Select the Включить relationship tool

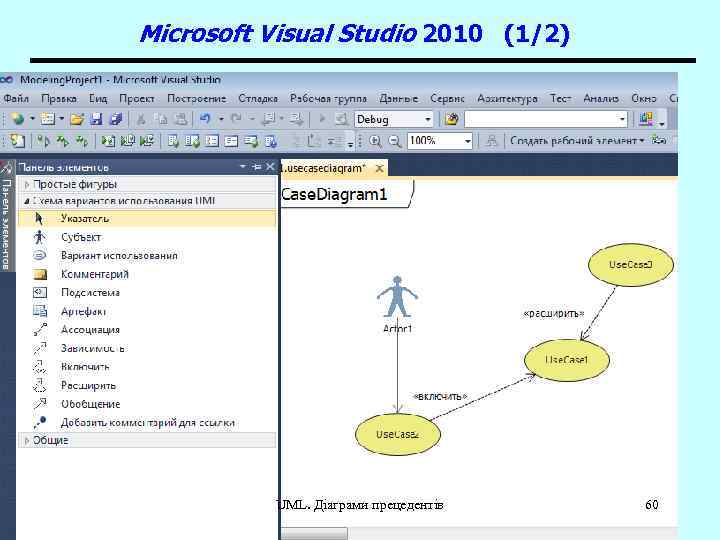pos(147,367)
